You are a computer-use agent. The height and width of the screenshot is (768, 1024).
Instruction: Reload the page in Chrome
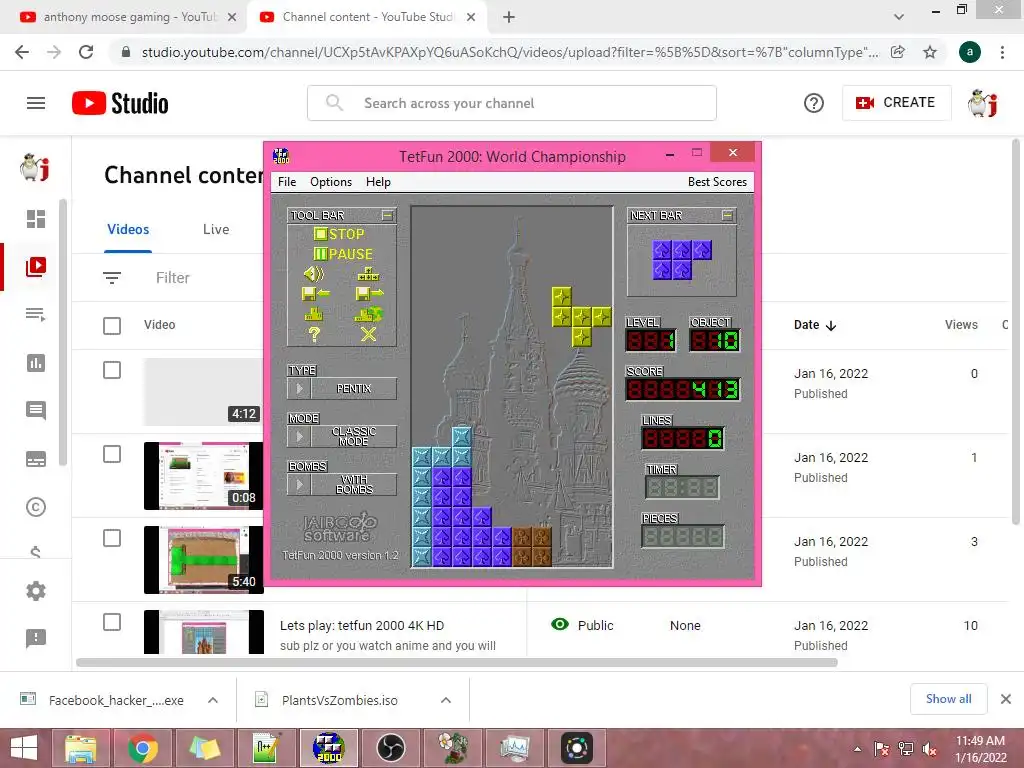pos(86,52)
